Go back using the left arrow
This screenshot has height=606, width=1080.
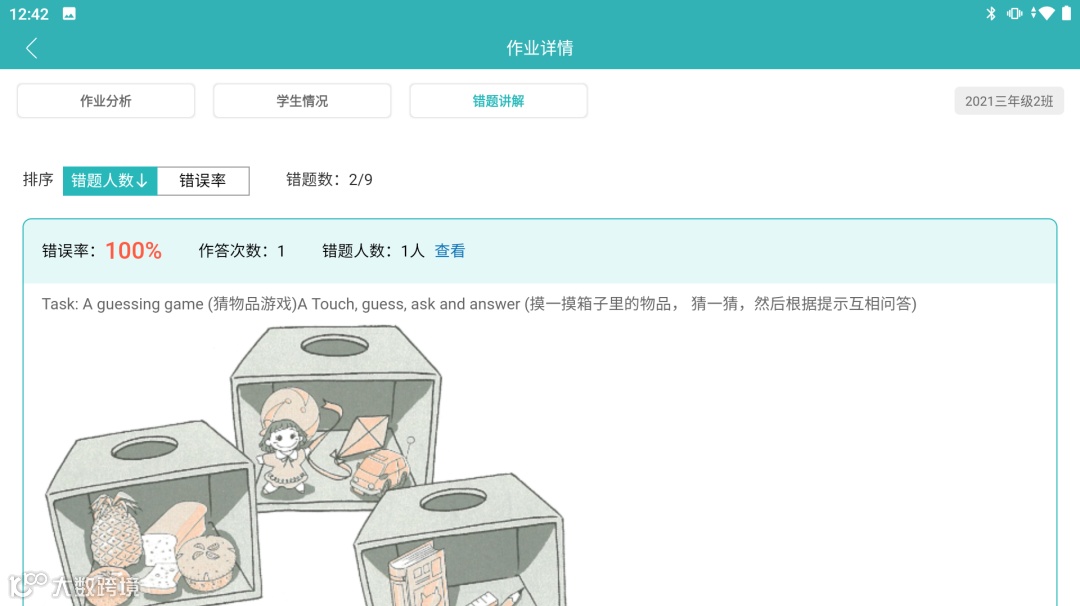click(31, 48)
